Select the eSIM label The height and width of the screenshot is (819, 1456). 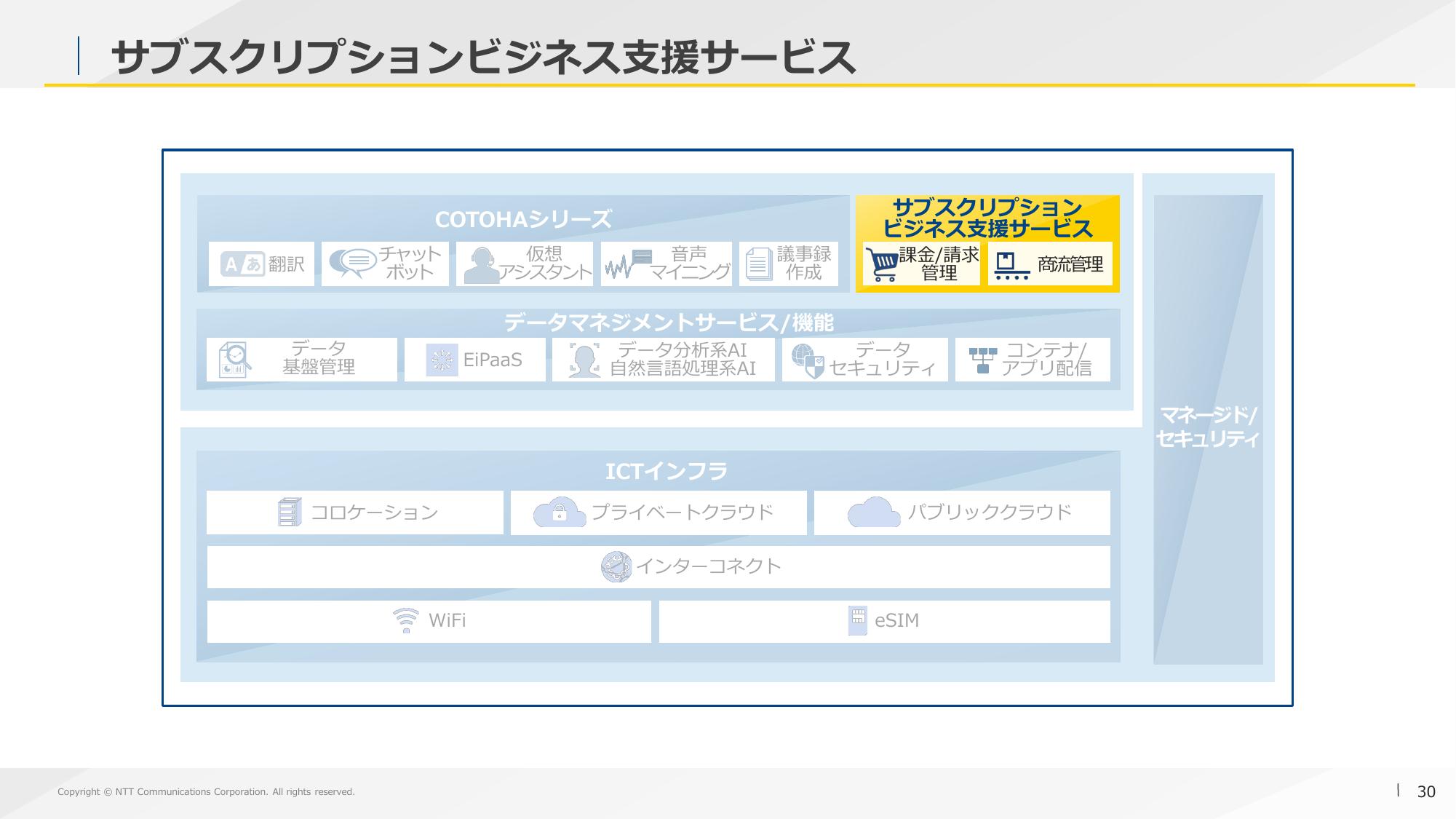point(896,620)
